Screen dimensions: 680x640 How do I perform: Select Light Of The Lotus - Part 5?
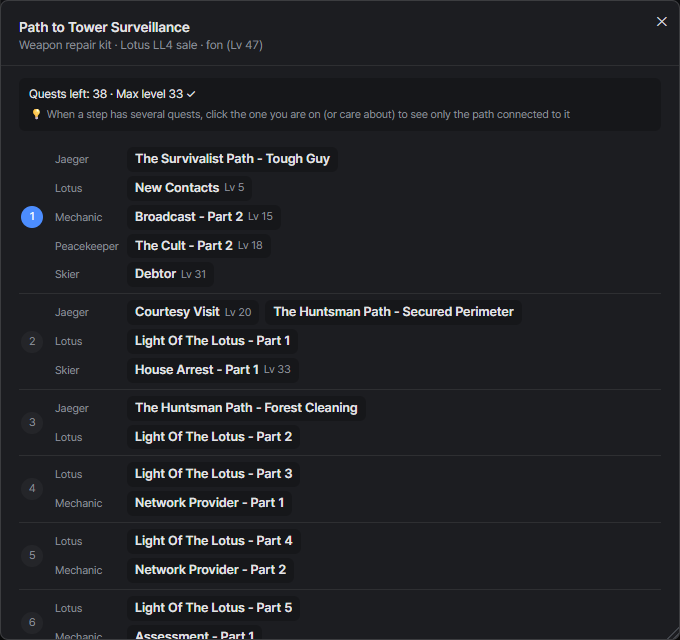click(x=213, y=608)
